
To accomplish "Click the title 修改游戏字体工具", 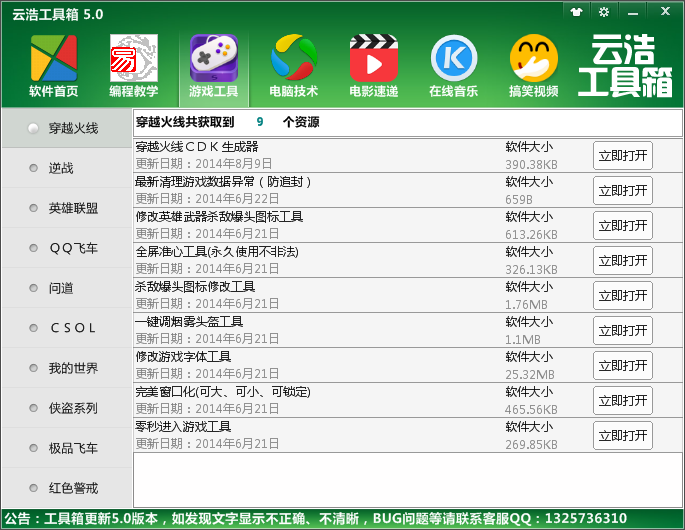I will tap(183, 357).
